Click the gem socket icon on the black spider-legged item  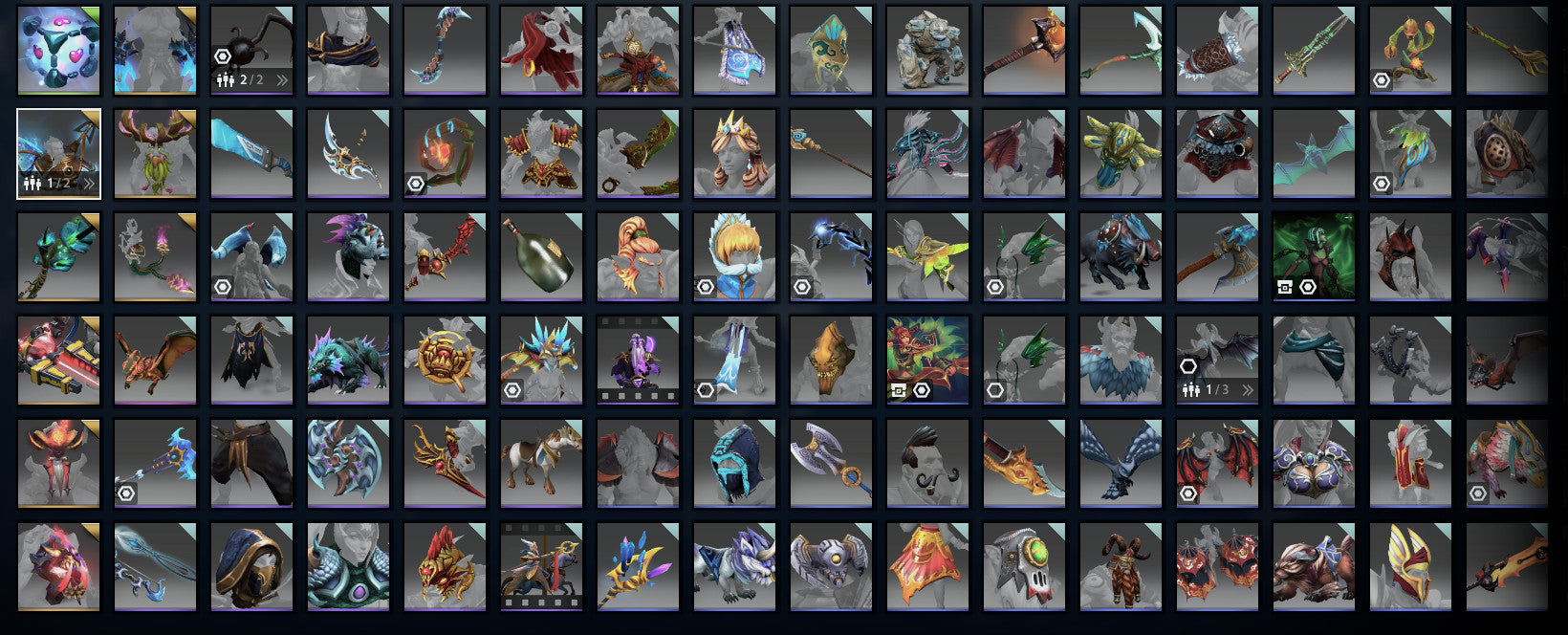[x=223, y=56]
